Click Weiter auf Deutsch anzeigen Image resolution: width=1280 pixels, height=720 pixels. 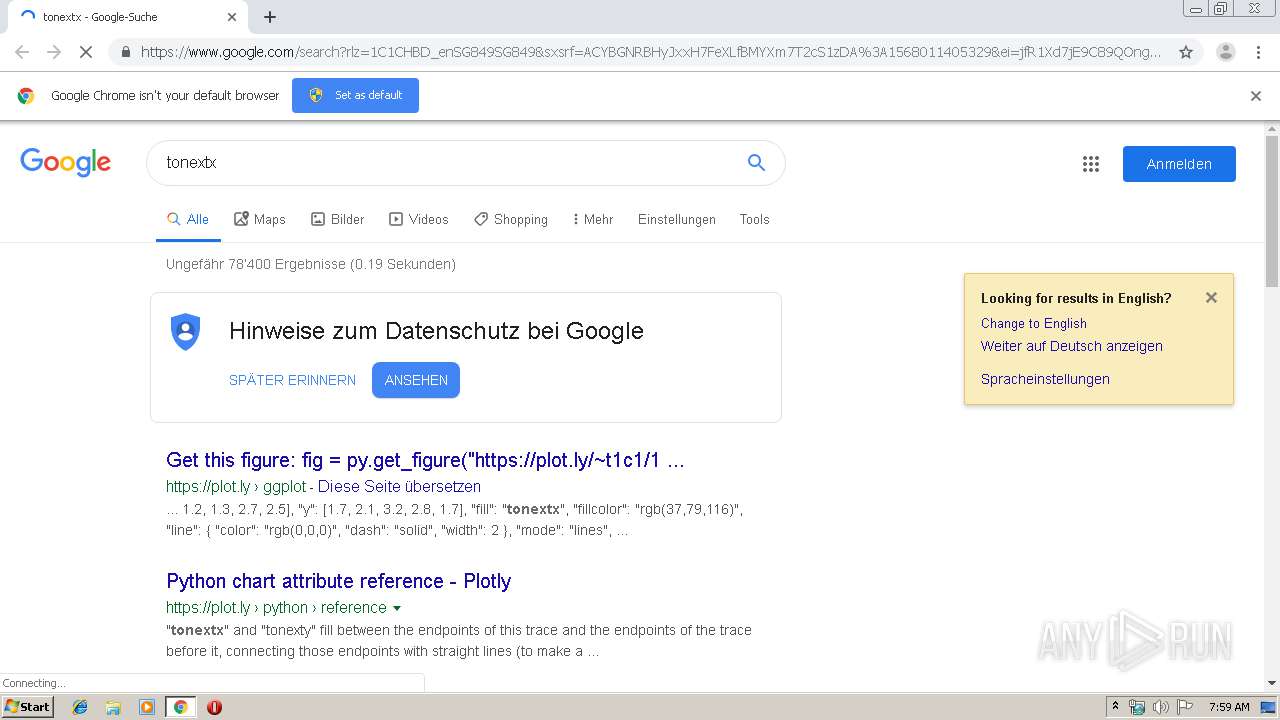pyautogui.click(x=1072, y=346)
